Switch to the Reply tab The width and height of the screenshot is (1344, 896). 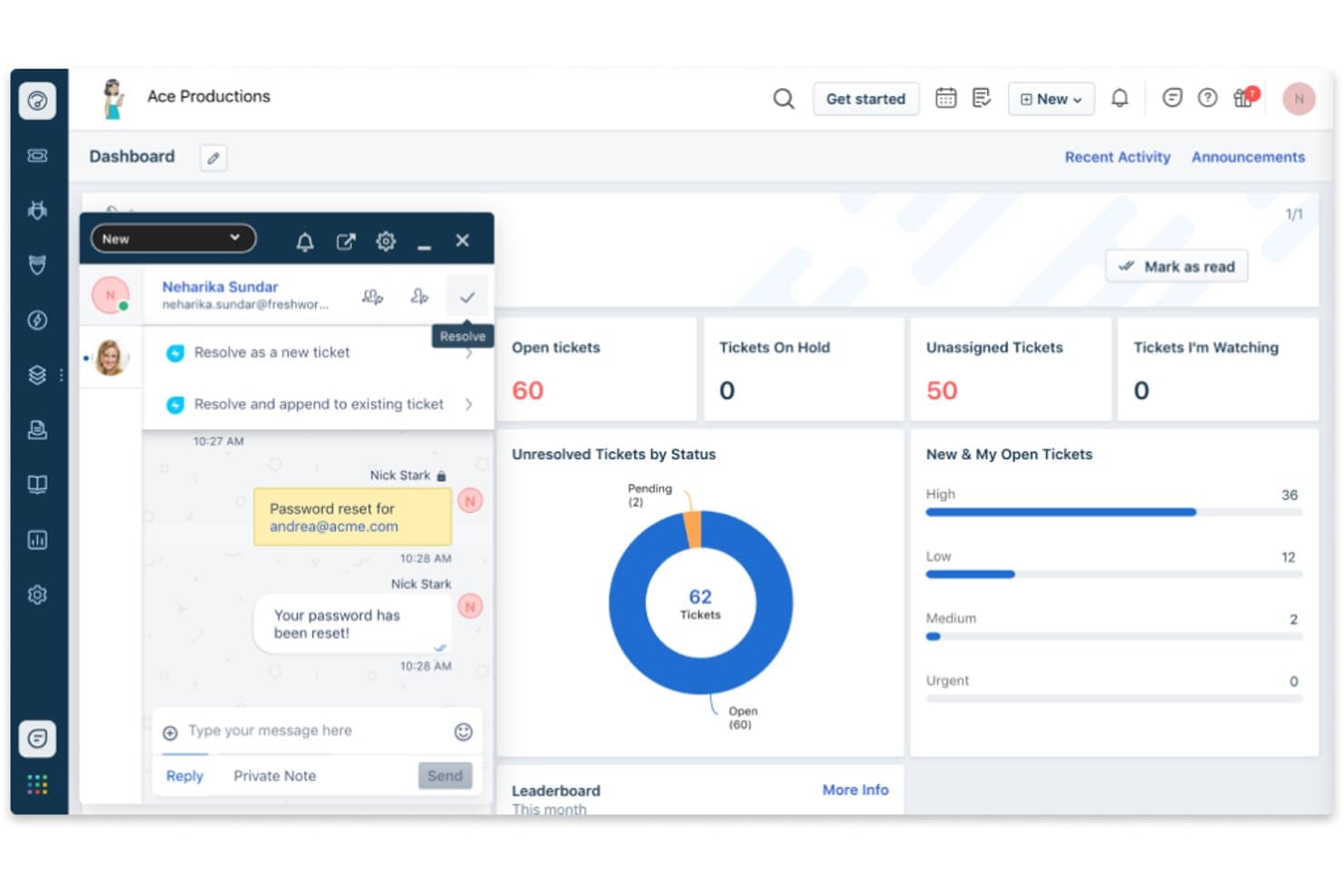click(x=184, y=776)
